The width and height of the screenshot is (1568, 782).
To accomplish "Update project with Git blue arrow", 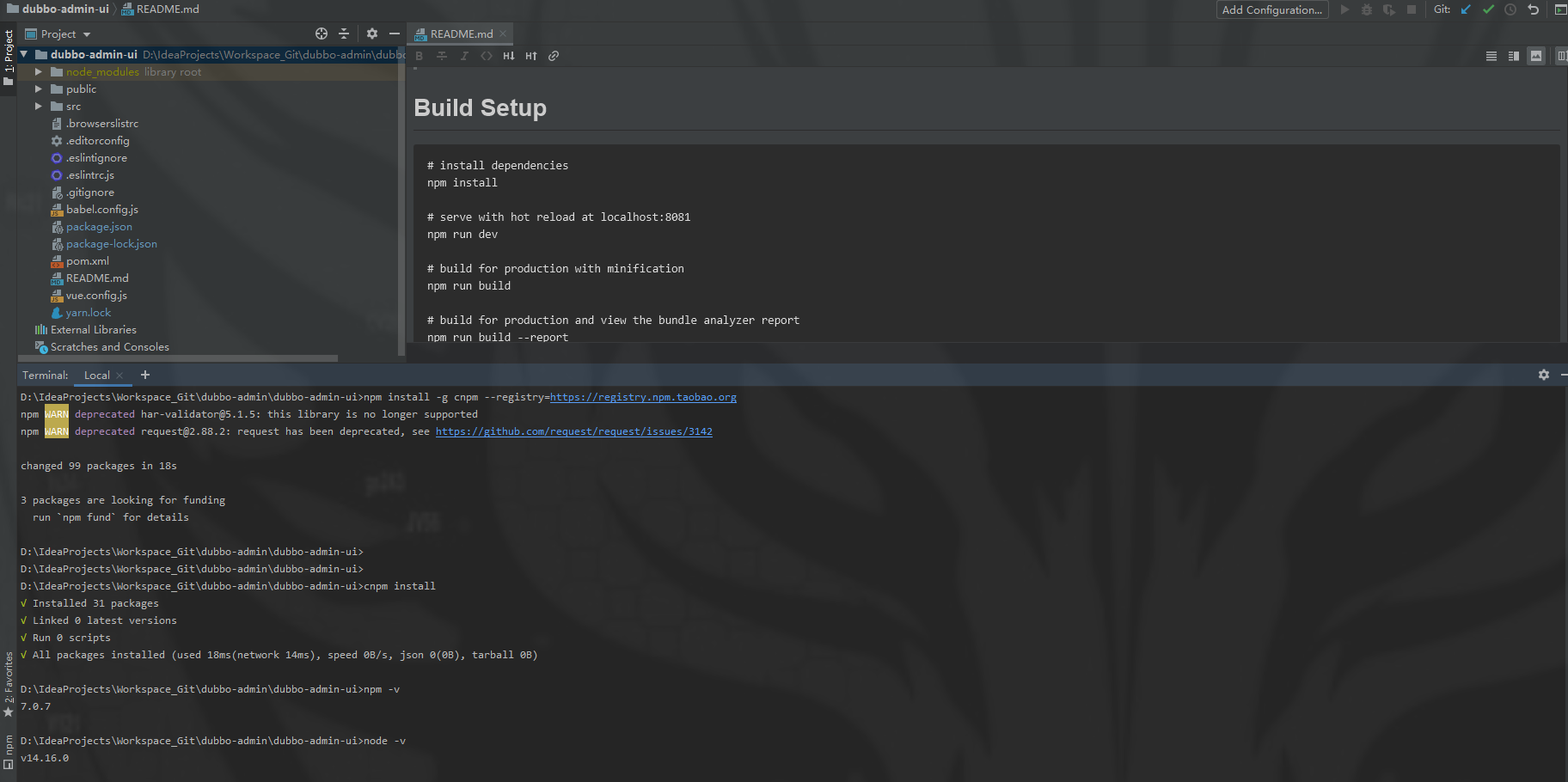I will click(1467, 9).
